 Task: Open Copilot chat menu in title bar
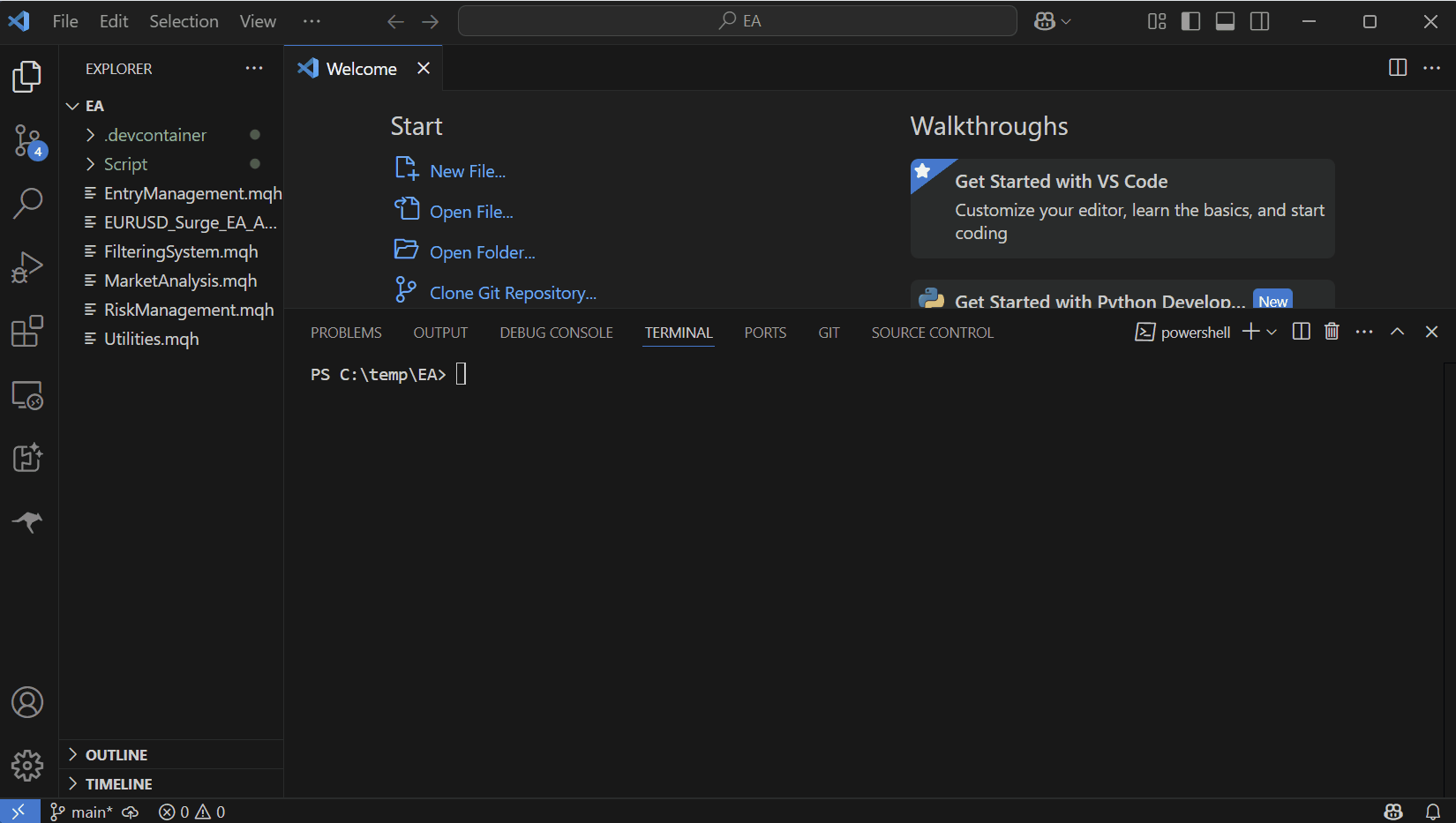coord(1052,21)
